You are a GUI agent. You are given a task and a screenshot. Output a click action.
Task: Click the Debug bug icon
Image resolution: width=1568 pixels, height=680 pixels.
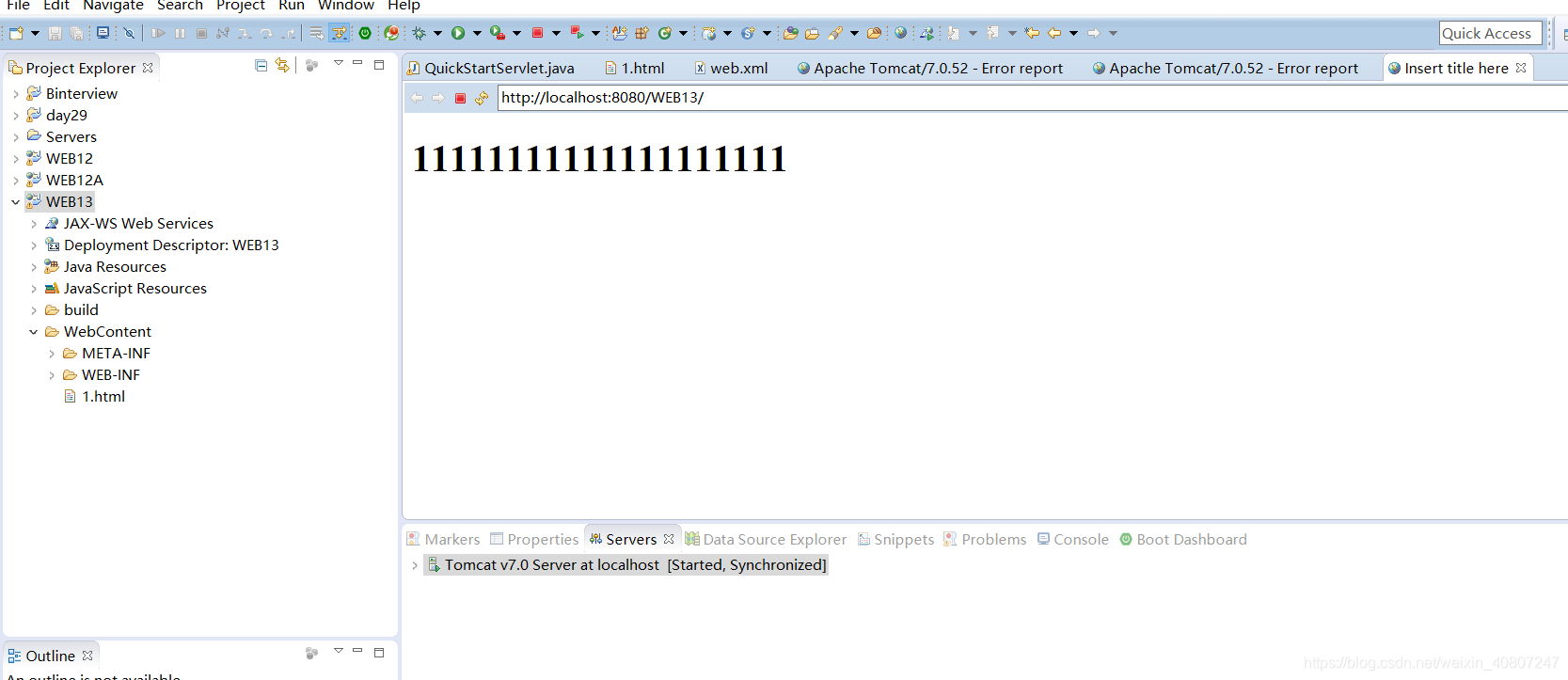click(420, 33)
